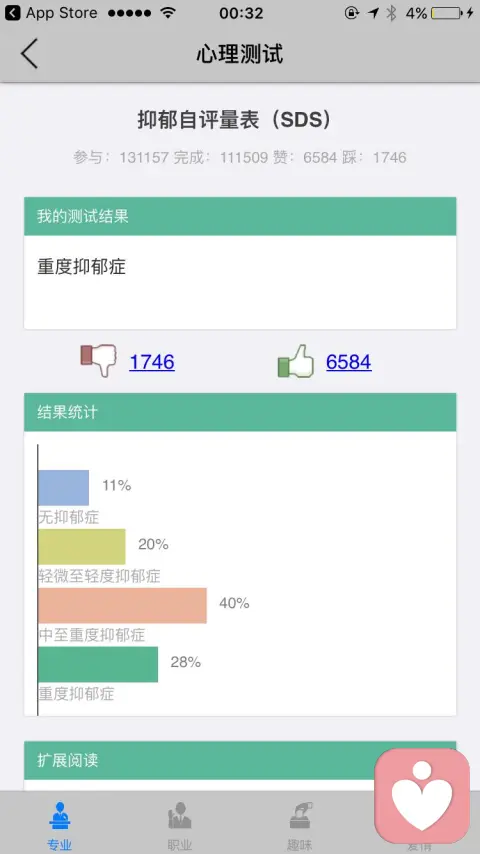Viewport: 480px width, 854px height.
Task: Tap the 结果统计 section header
Action: pyautogui.click(x=240, y=412)
